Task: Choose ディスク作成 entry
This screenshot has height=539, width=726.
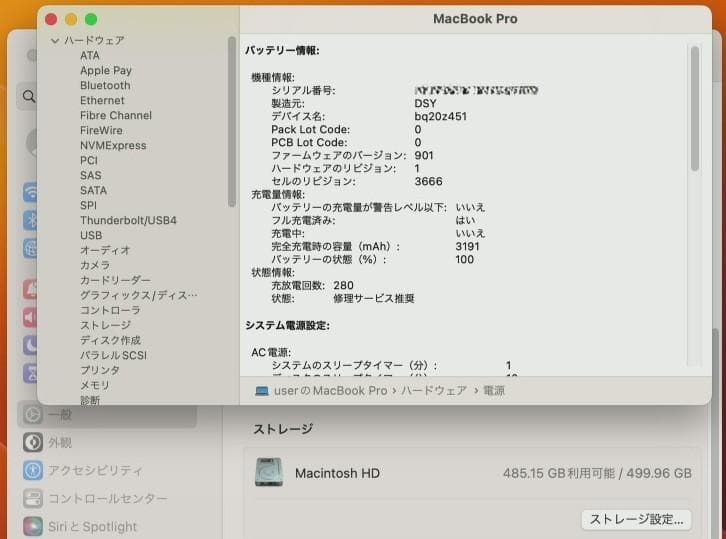Action: (x=110, y=340)
